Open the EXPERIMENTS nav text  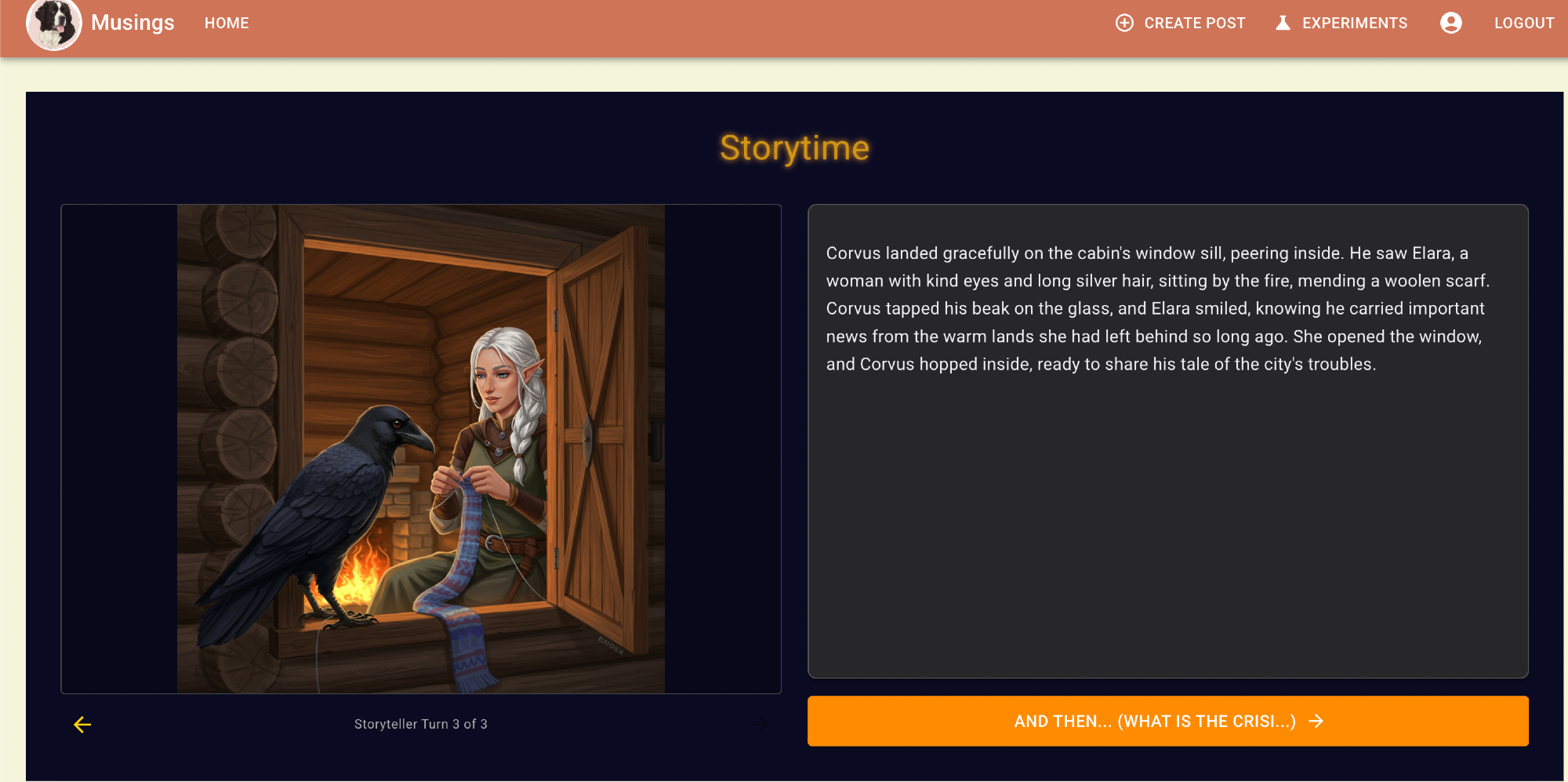click(1354, 24)
